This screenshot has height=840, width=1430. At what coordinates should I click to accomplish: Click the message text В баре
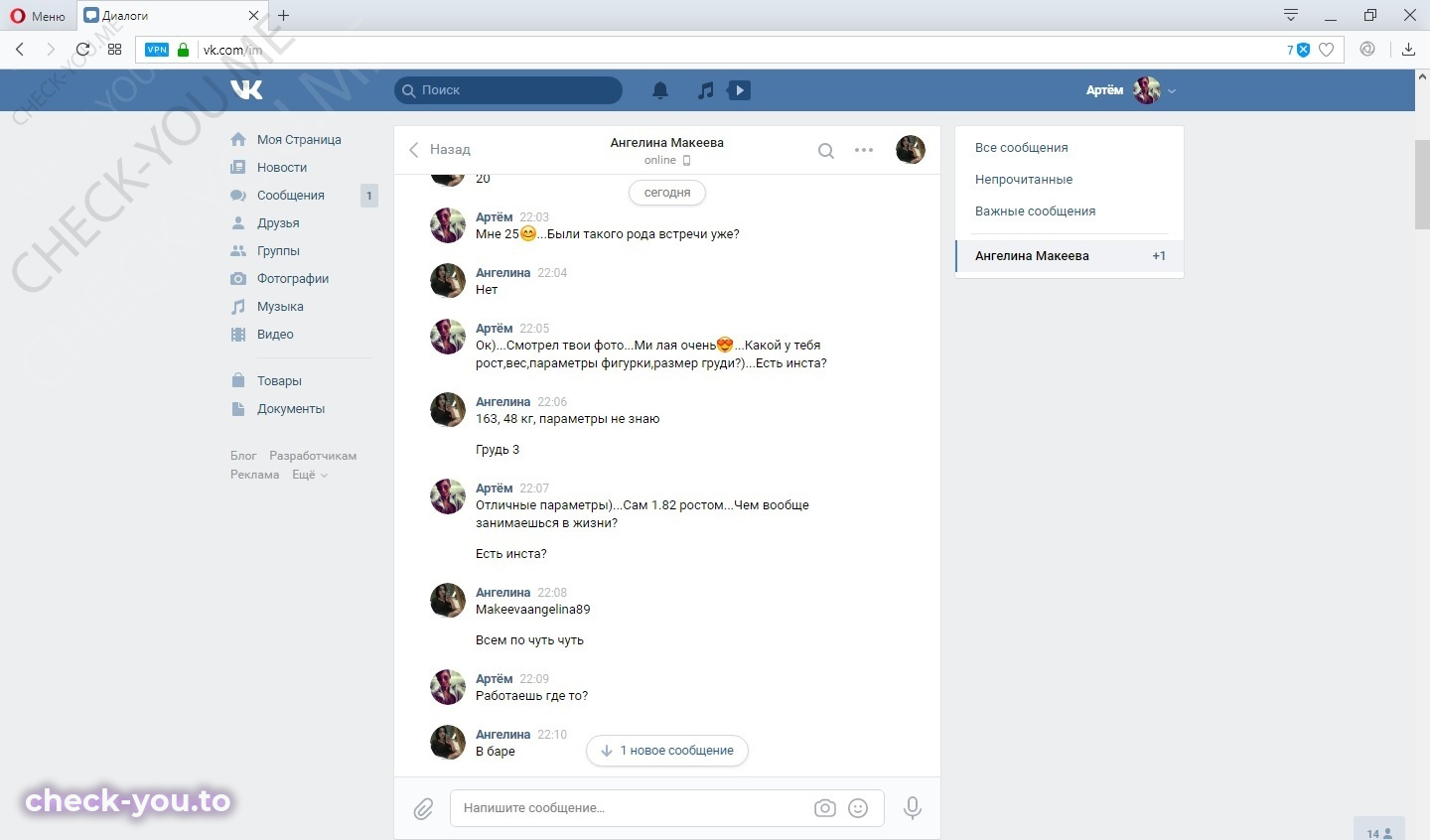(x=496, y=752)
